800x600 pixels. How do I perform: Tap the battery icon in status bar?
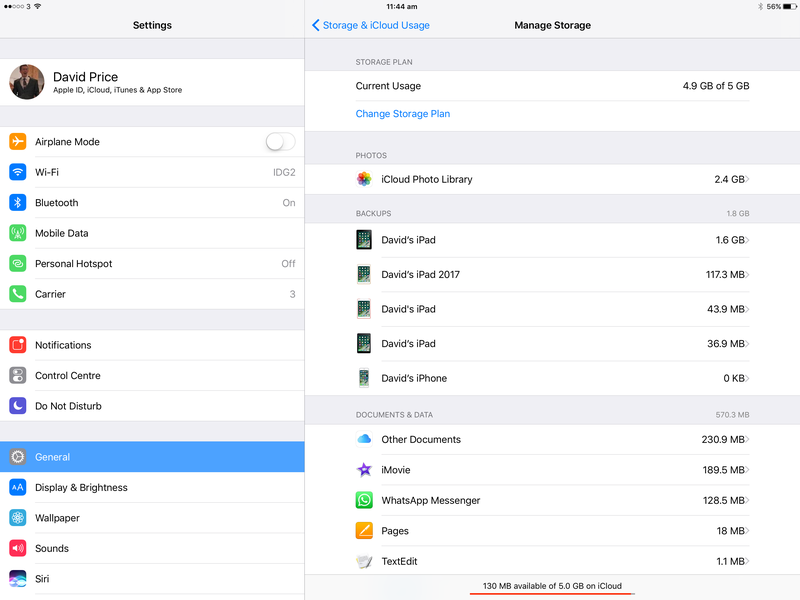789,7
